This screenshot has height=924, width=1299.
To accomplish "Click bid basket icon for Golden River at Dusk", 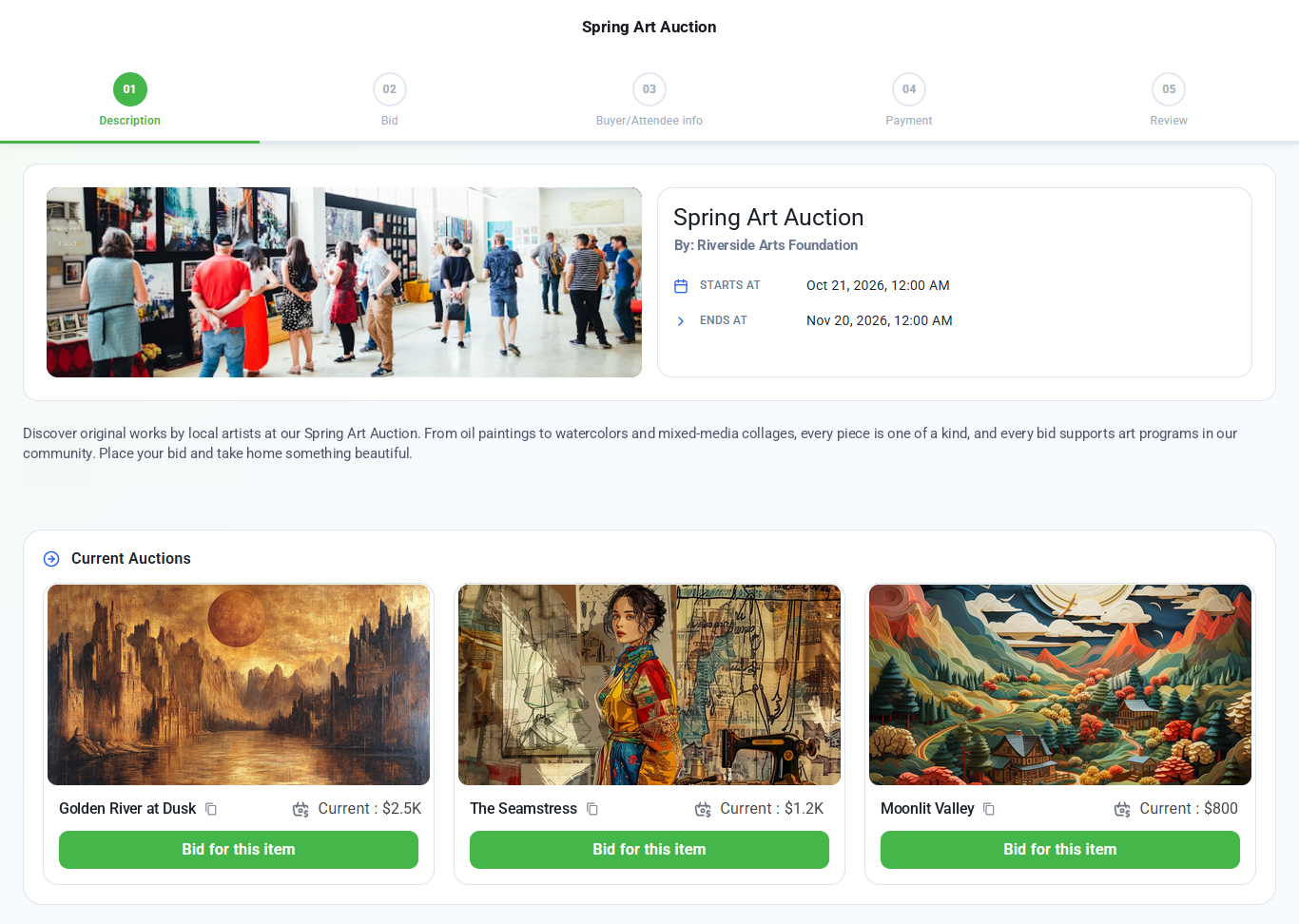I will (x=301, y=809).
